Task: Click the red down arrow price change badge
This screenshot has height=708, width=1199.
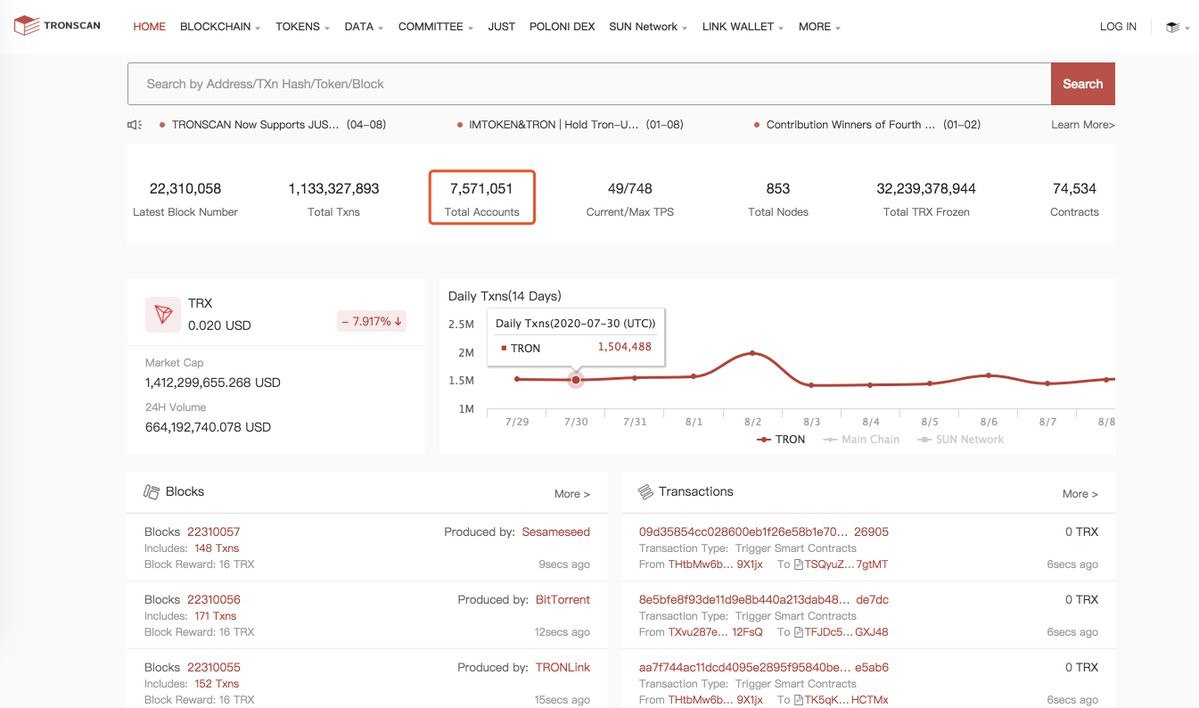Action: point(372,321)
